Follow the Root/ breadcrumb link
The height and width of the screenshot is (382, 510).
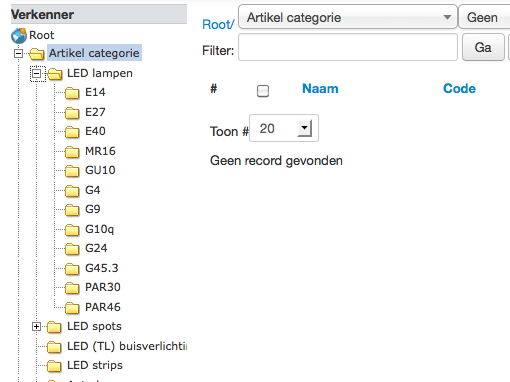click(218, 24)
